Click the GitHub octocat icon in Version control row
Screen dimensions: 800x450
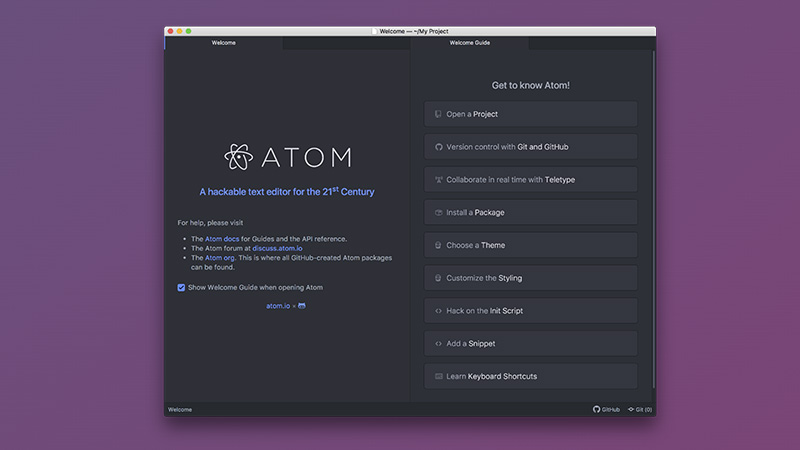tap(438, 147)
